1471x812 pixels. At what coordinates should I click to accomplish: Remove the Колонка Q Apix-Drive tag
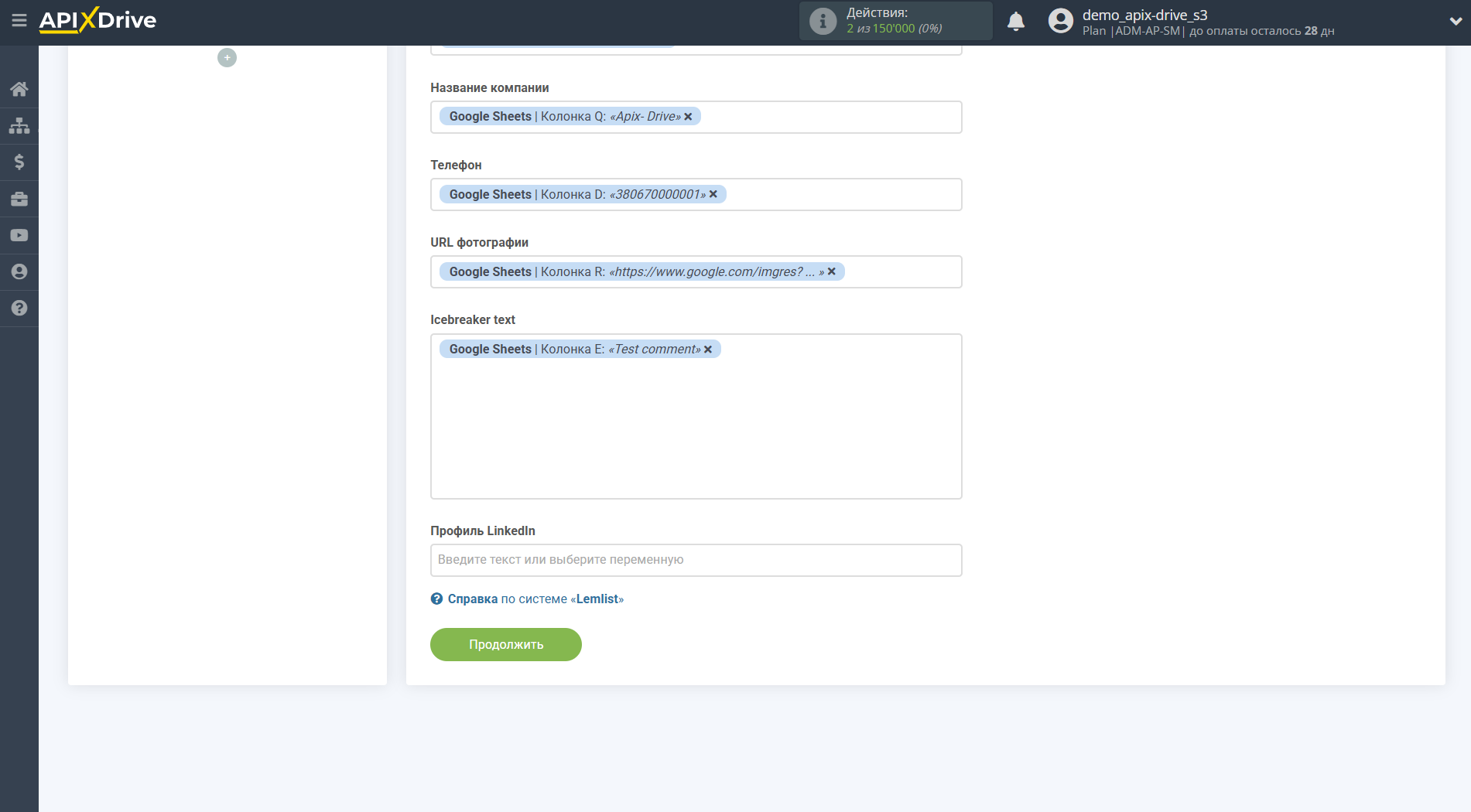coord(688,117)
